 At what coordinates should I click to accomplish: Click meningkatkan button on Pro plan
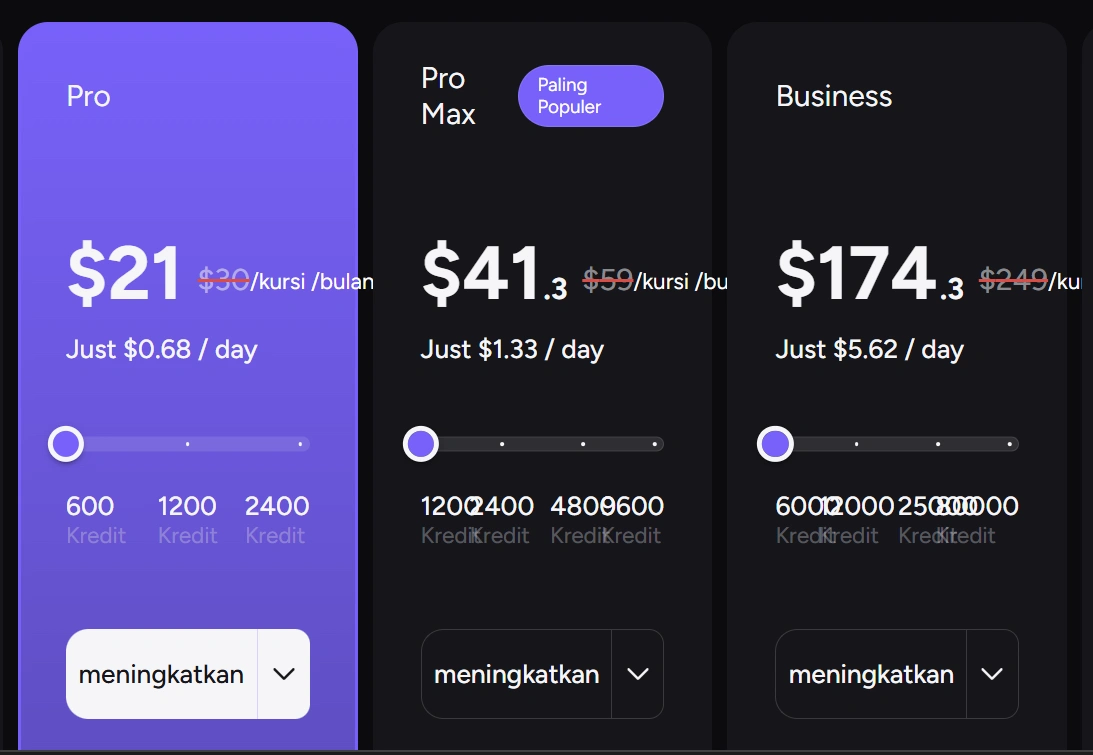pyautogui.click(x=162, y=674)
